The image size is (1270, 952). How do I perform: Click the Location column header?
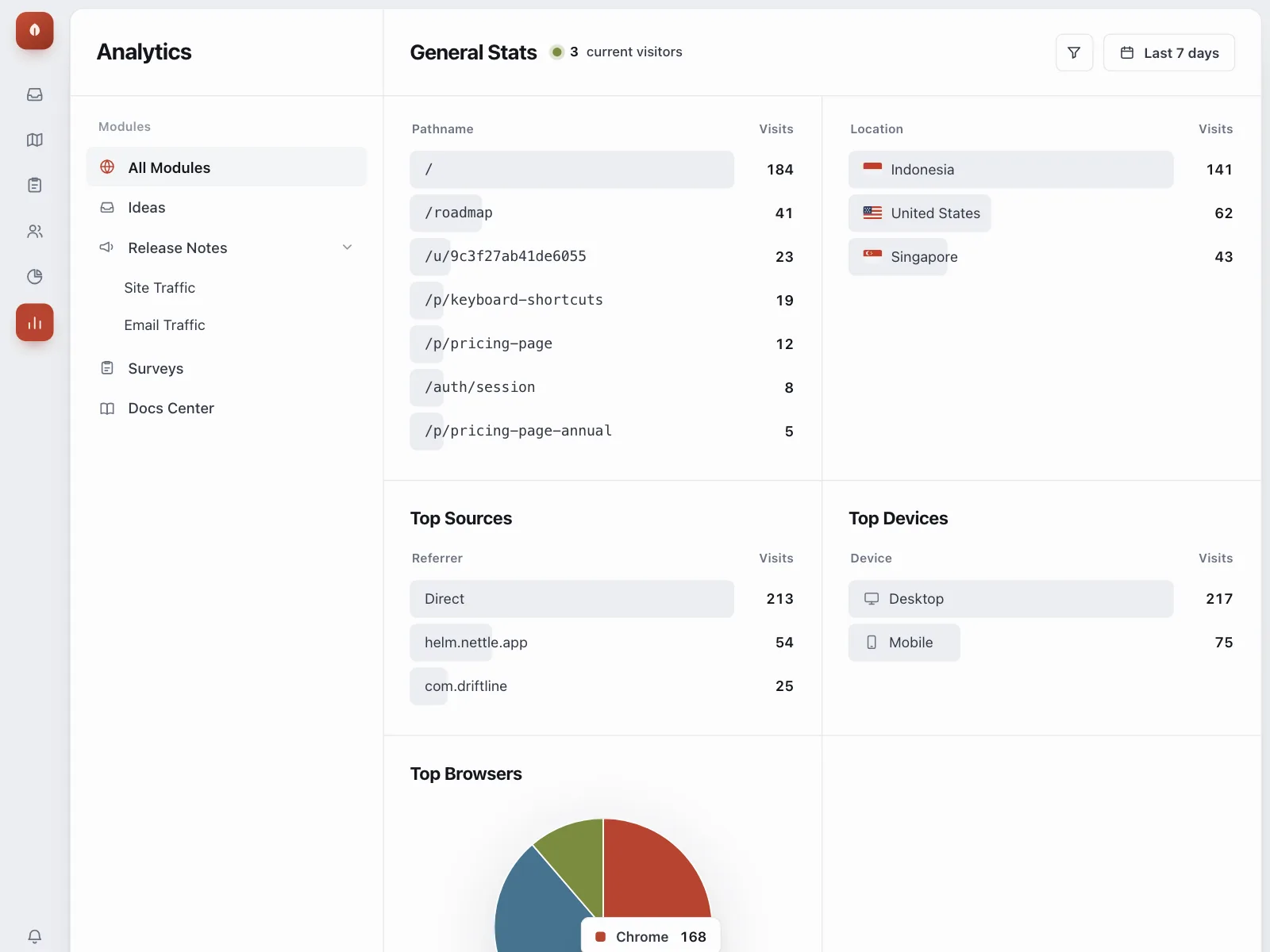click(876, 129)
